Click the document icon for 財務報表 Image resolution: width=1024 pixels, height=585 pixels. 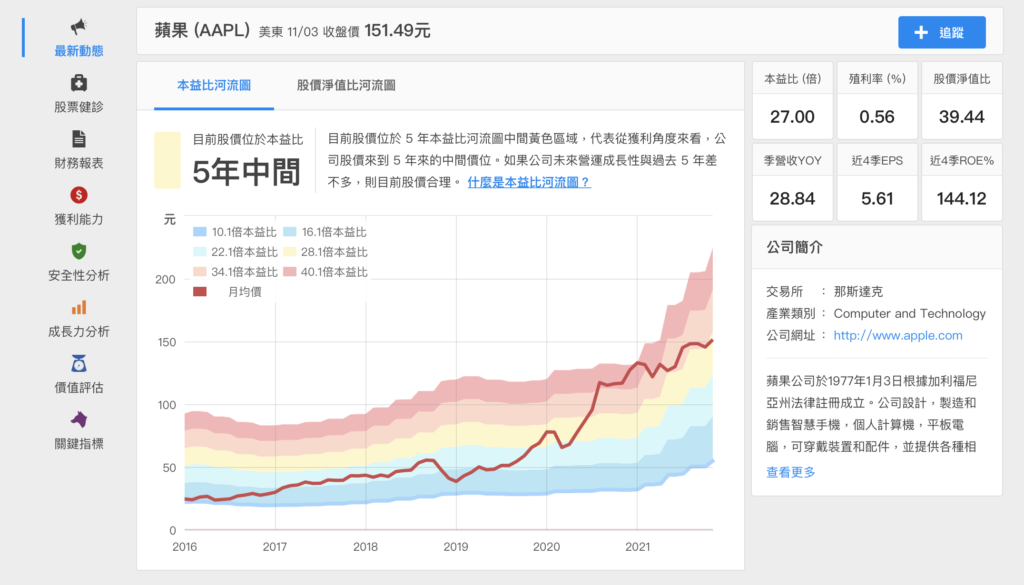(78, 139)
